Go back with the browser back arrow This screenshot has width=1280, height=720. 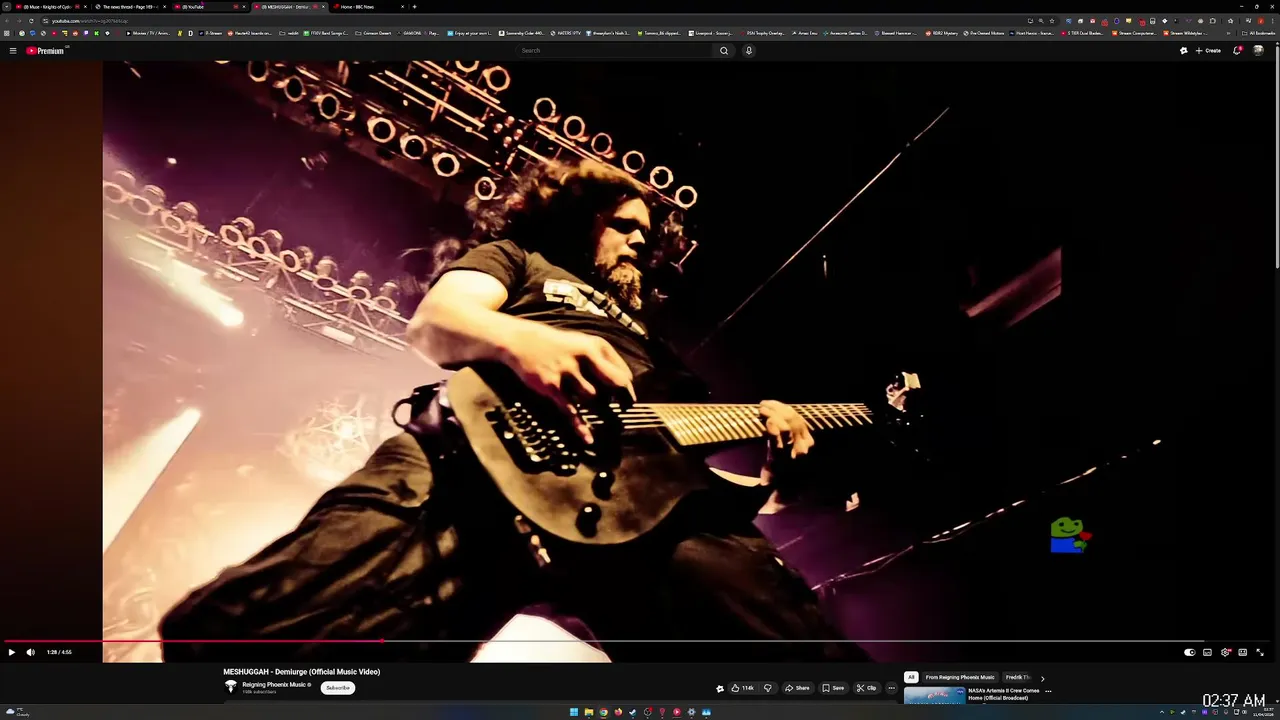click(x=7, y=20)
